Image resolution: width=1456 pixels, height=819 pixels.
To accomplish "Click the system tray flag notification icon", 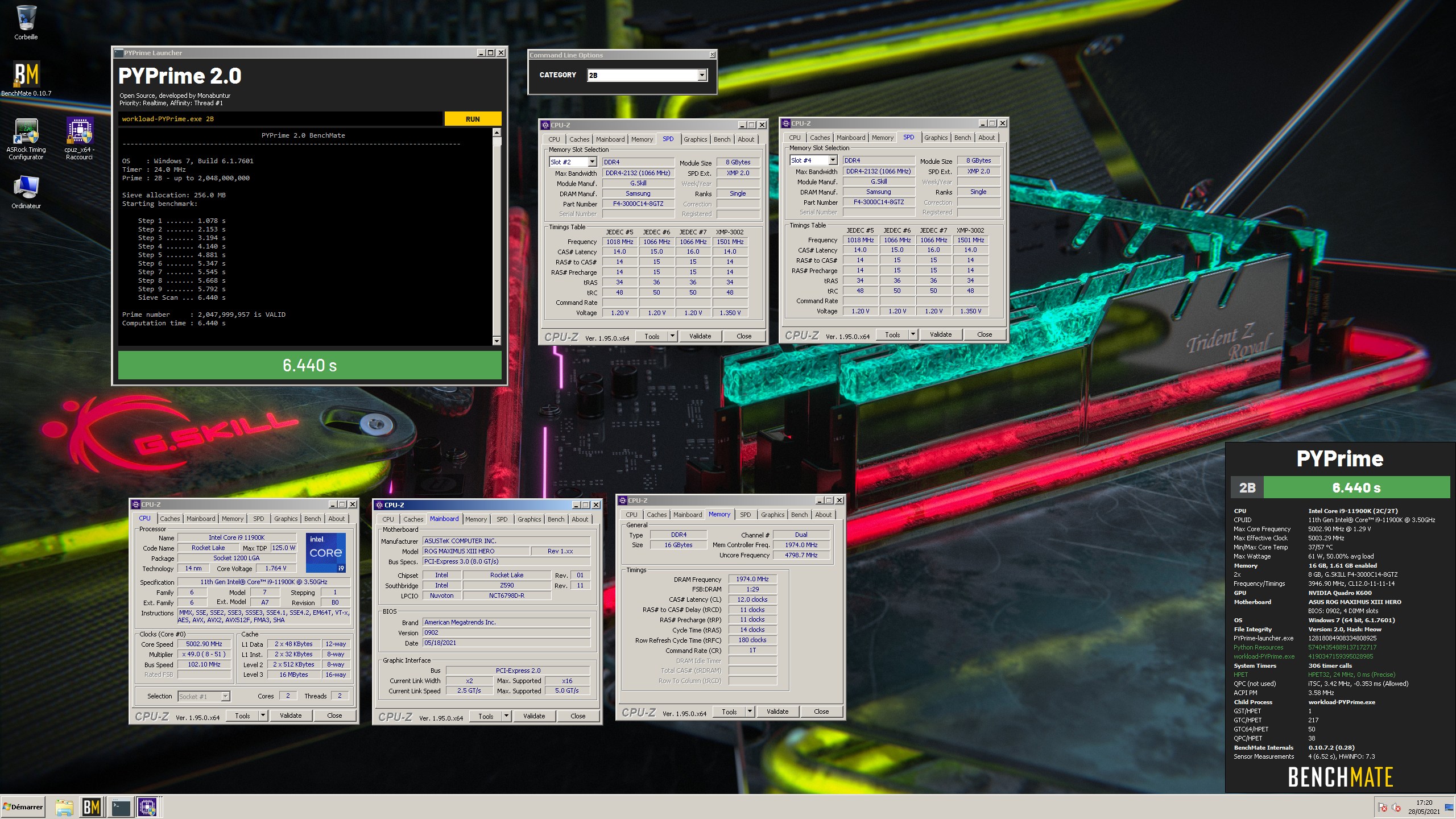I will point(1383,807).
